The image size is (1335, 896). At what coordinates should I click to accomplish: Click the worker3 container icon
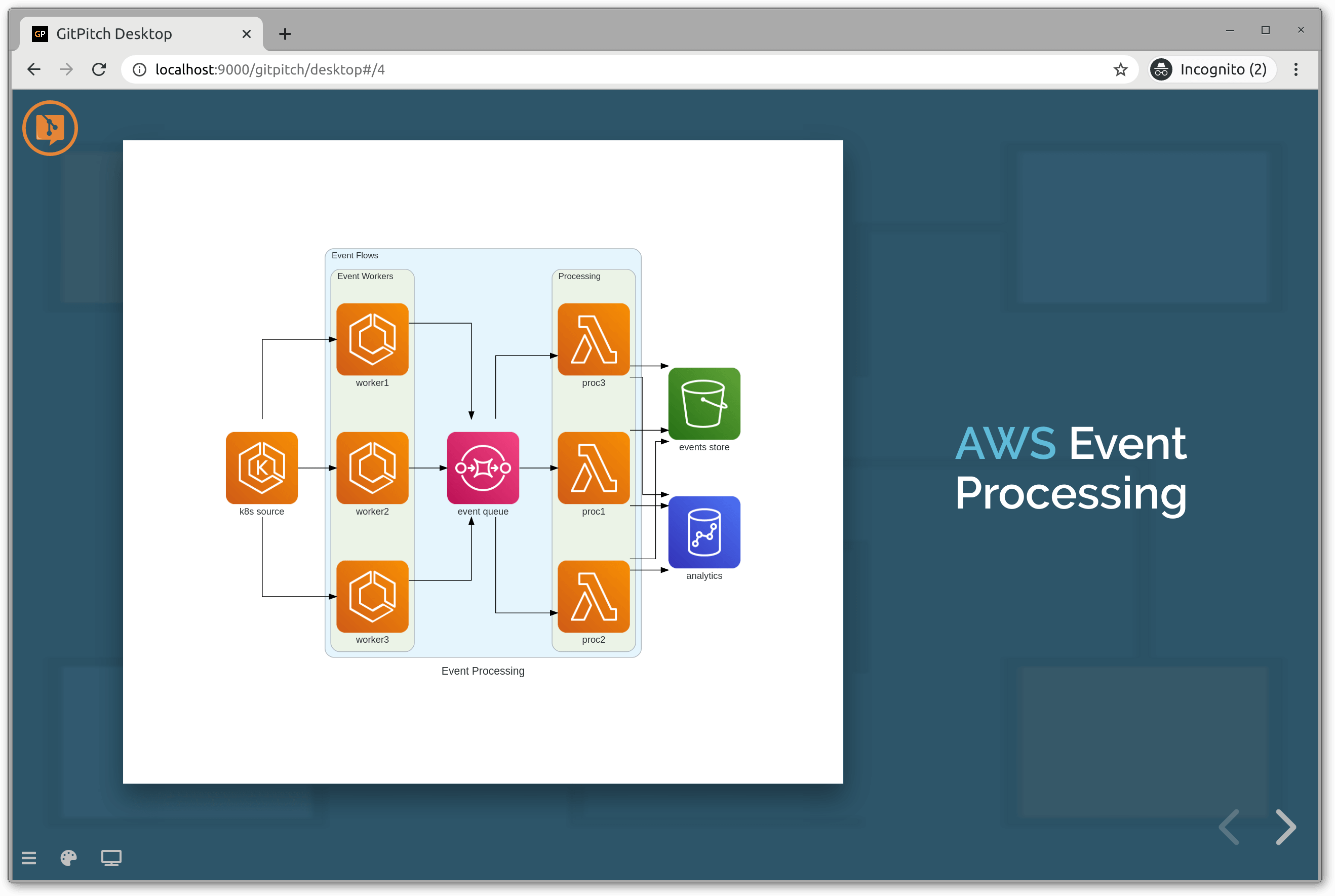click(372, 596)
